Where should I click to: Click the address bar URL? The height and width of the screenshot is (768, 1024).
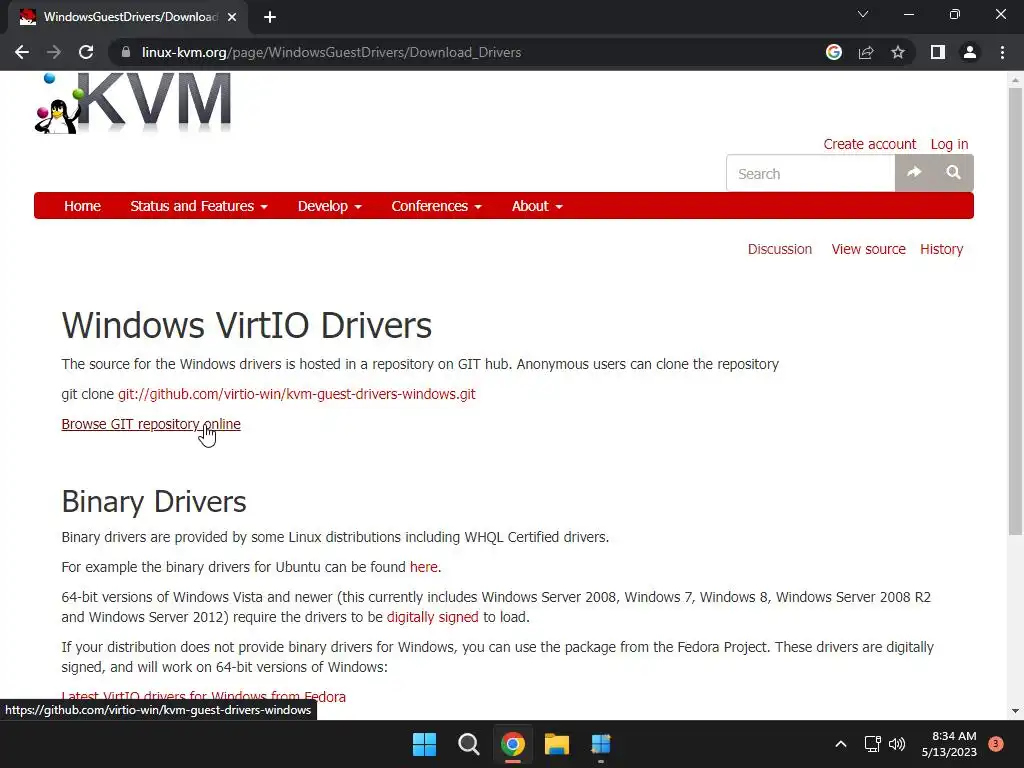(331, 52)
